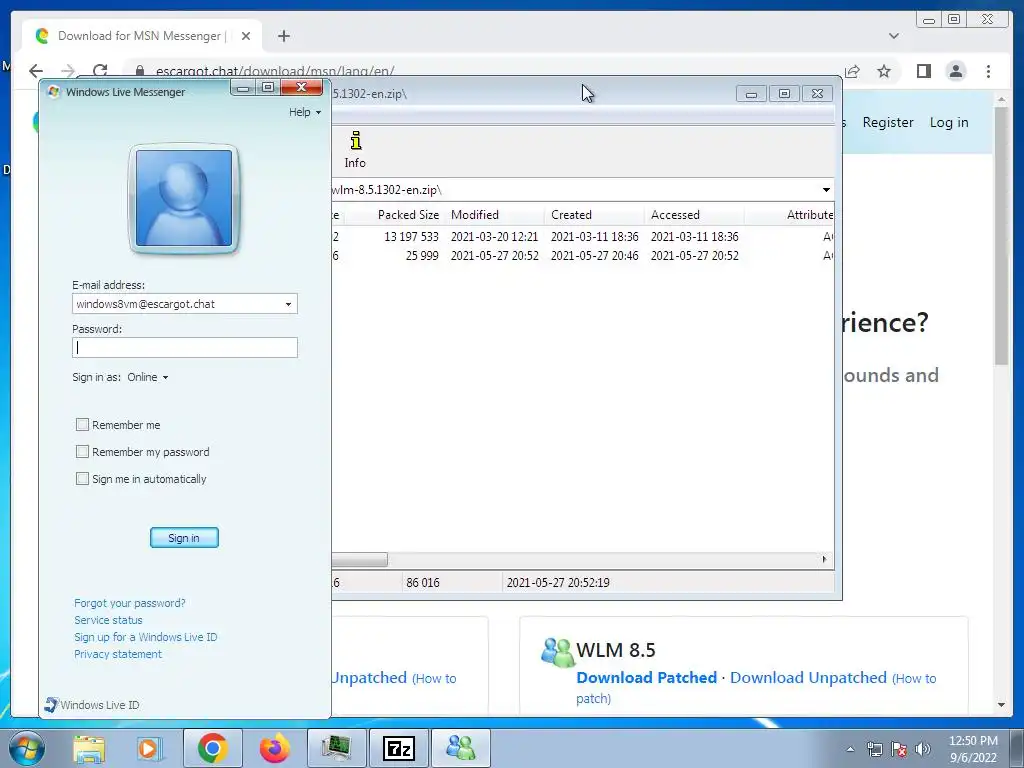Open Chrome tab search chevron
The image size is (1024, 768).
tap(894, 36)
